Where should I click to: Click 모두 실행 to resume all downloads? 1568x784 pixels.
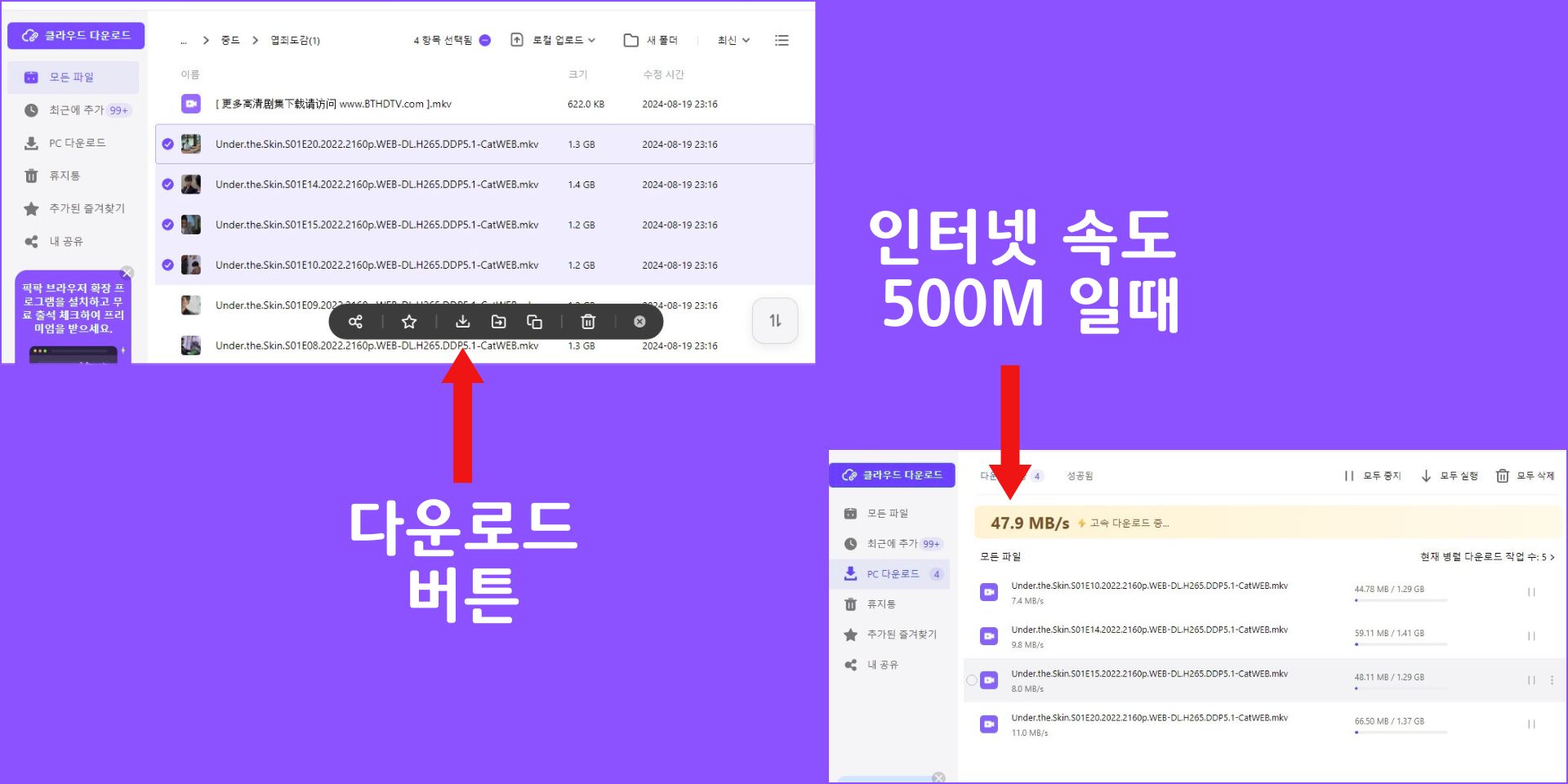(x=1450, y=475)
